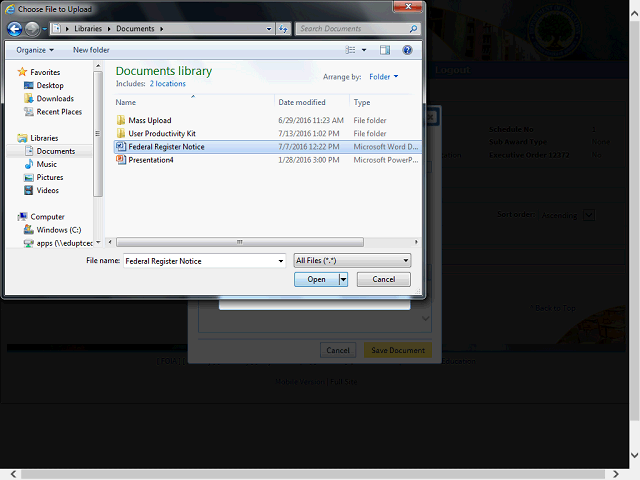Click the horizontal scrollbar in file list
This screenshot has width=640, height=480.
pyautogui.click(x=240, y=242)
